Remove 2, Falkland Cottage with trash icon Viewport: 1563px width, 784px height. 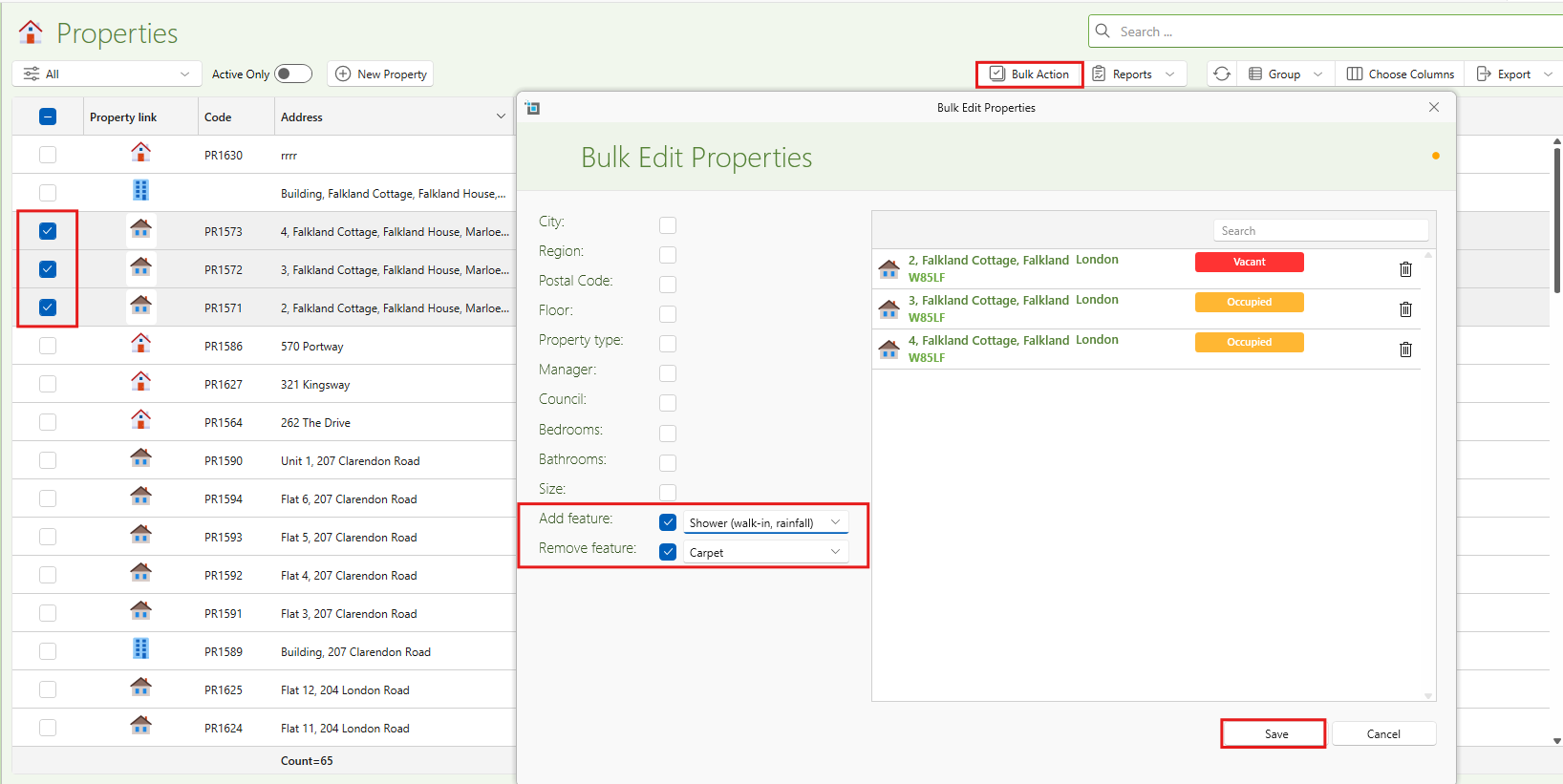1405,269
